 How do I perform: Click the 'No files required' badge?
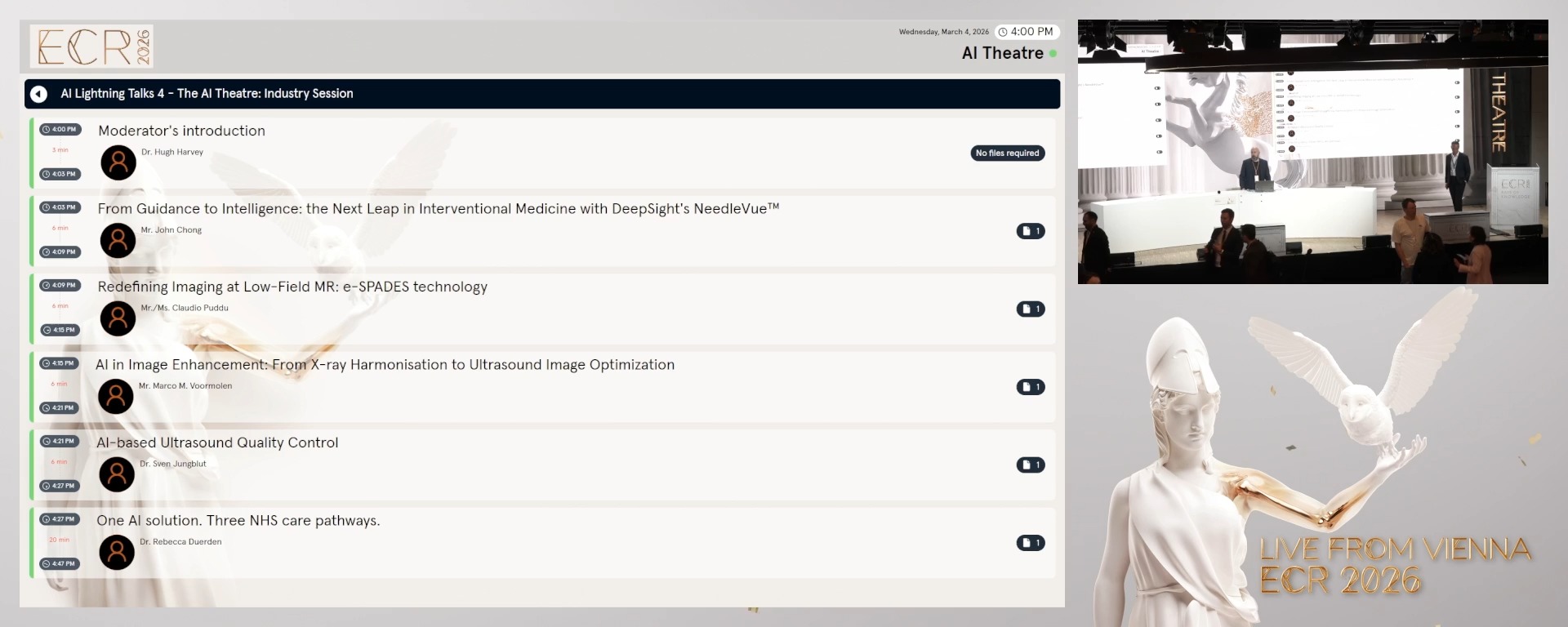point(1007,153)
